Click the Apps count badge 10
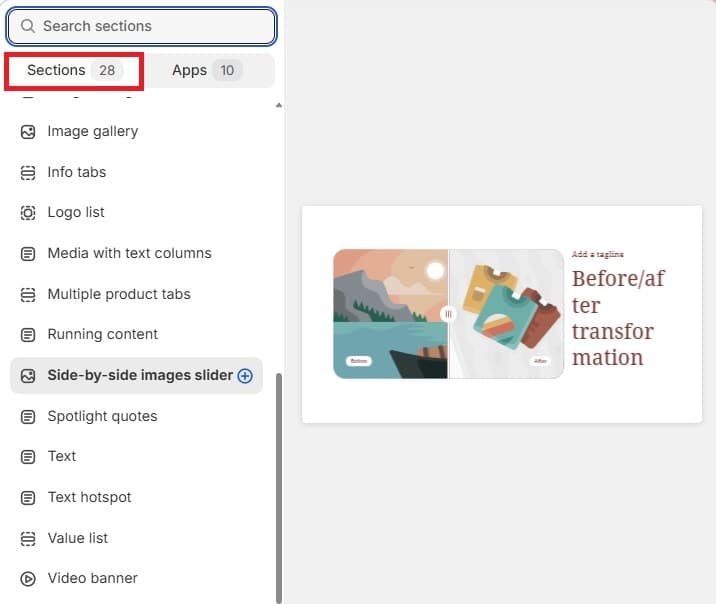Viewport: 716px width, 604px height. click(x=227, y=70)
